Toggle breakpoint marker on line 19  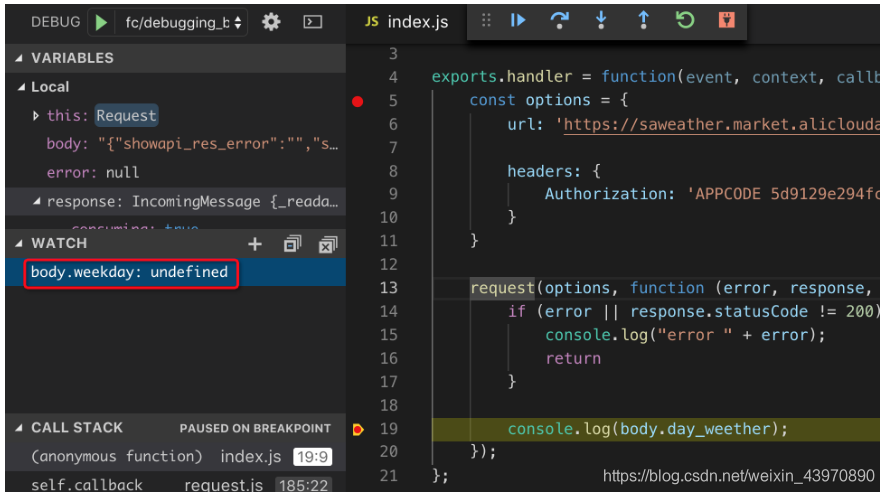point(358,430)
